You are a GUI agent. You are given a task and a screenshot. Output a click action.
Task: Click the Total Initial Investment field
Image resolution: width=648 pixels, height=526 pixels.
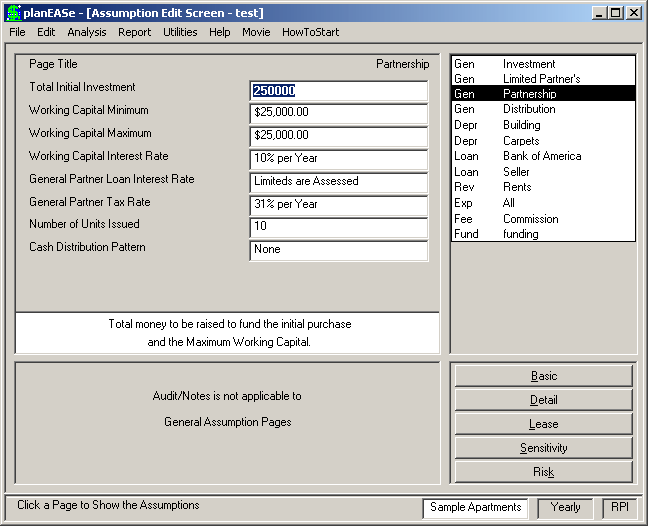pyautogui.click(x=339, y=91)
